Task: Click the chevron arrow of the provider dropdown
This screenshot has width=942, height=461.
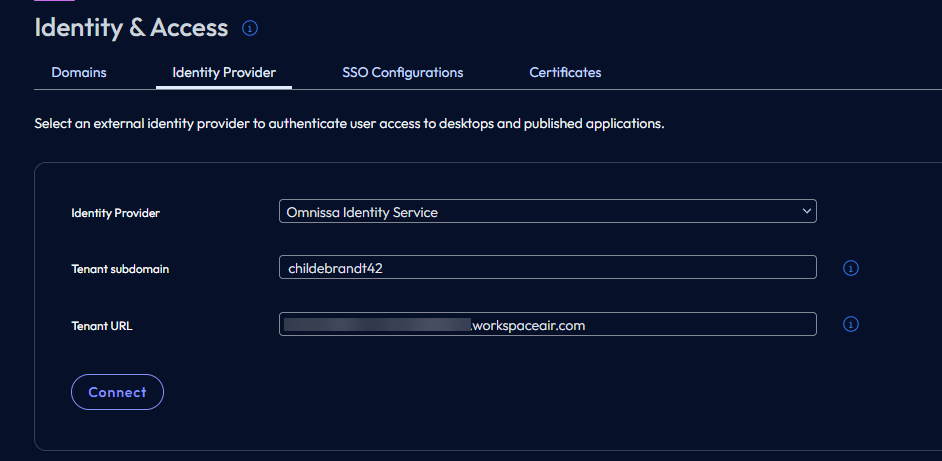Action: click(806, 211)
